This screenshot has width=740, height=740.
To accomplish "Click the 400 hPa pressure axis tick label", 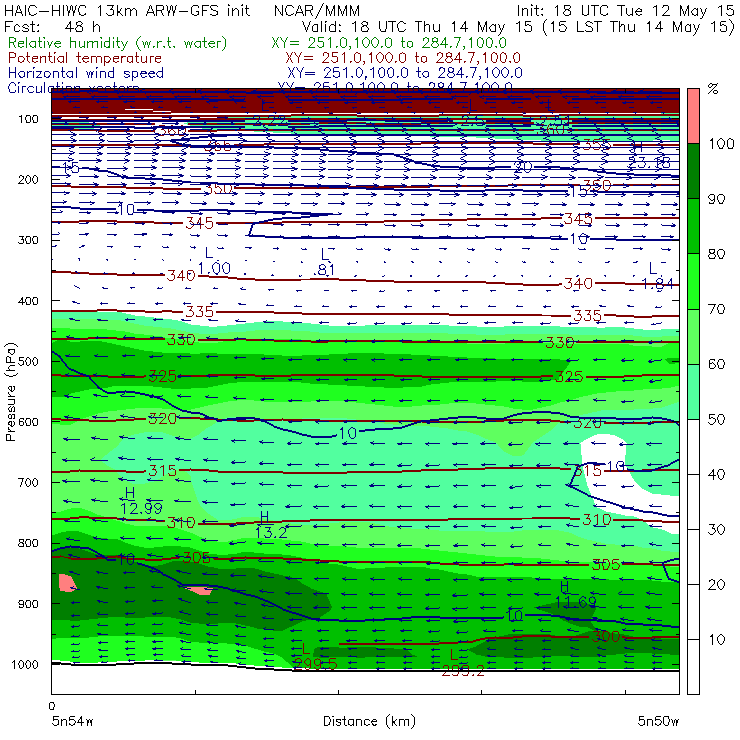I will click(28, 301).
